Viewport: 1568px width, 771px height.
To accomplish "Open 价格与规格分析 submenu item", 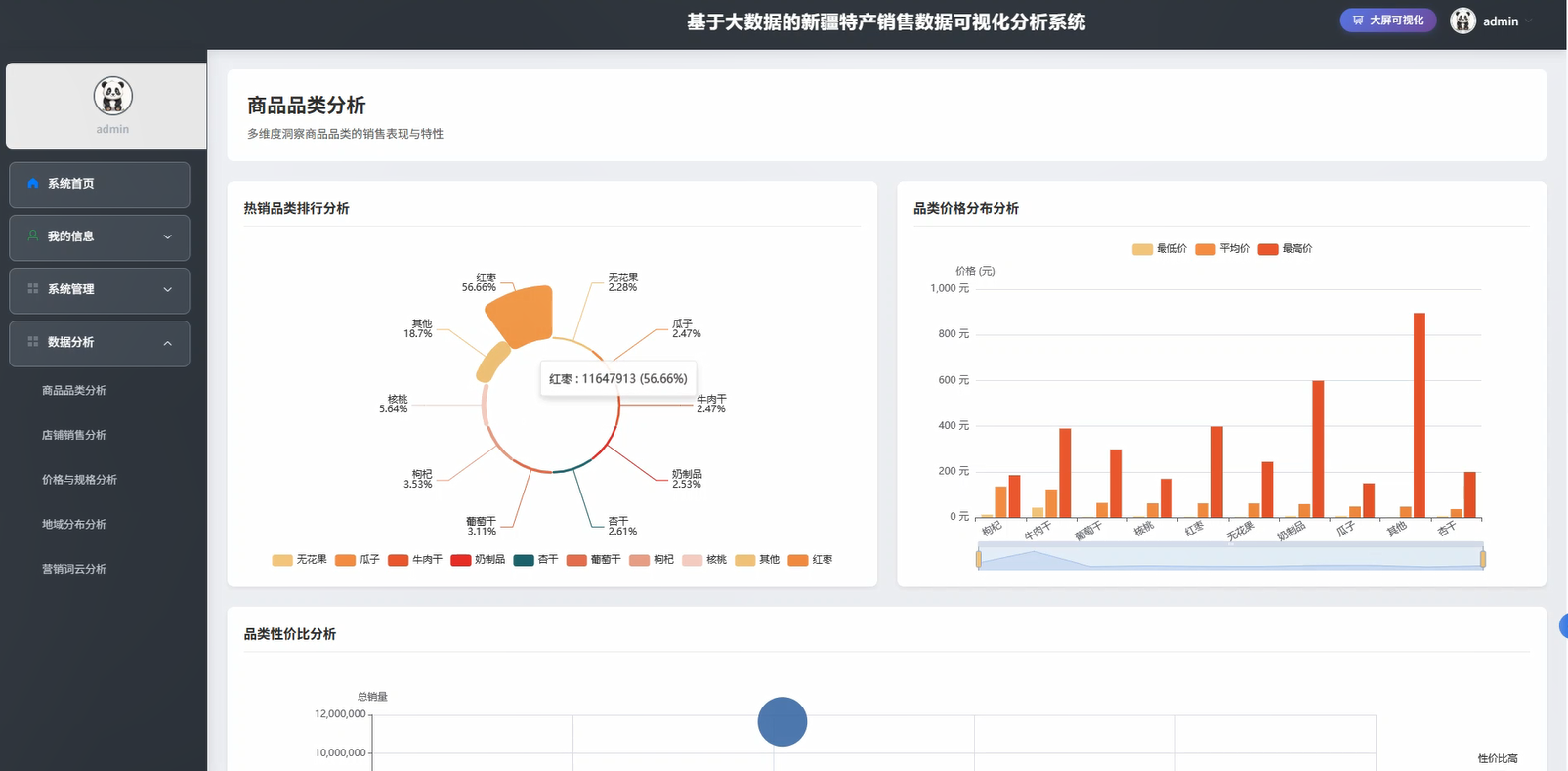I will coord(79,480).
